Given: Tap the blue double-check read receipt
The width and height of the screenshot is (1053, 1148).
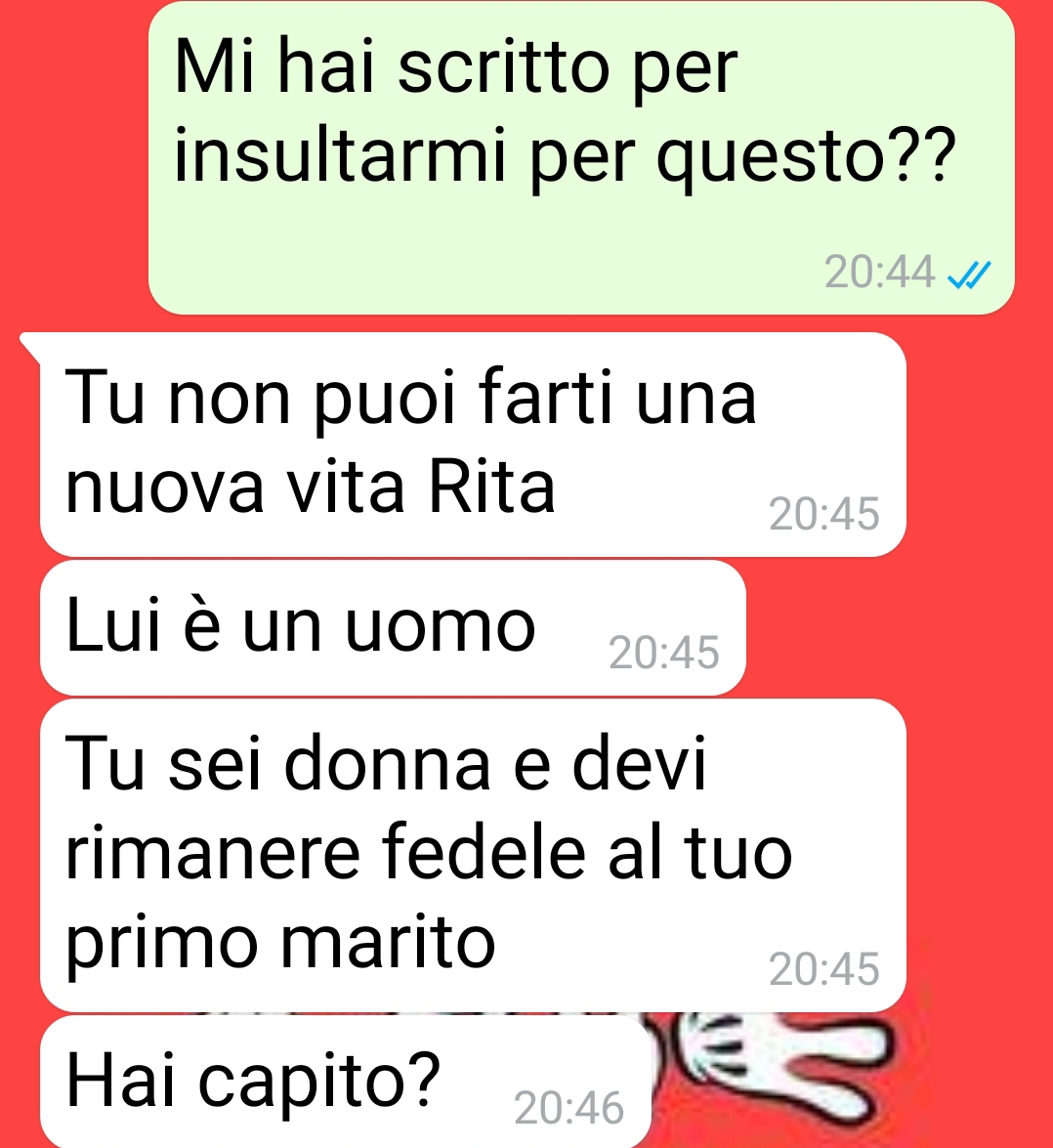Looking at the screenshot, I should pyautogui.click(x=968, y=275).
